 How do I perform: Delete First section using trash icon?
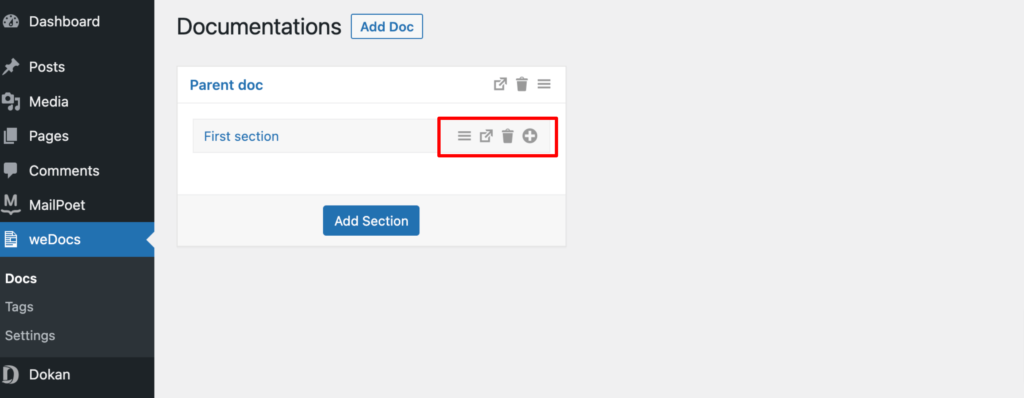click(x=507, y=136)
